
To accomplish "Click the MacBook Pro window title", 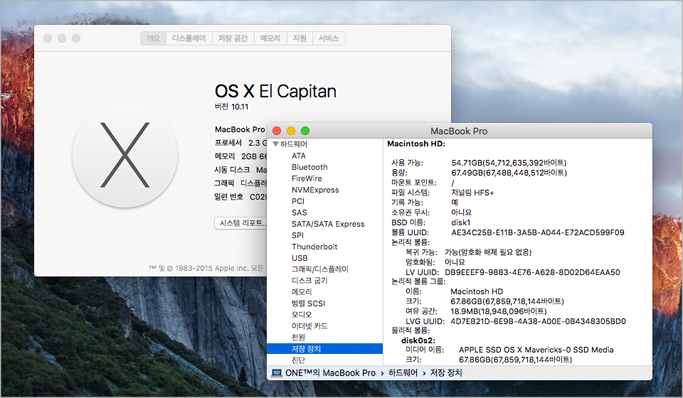I will click(459, 131).
